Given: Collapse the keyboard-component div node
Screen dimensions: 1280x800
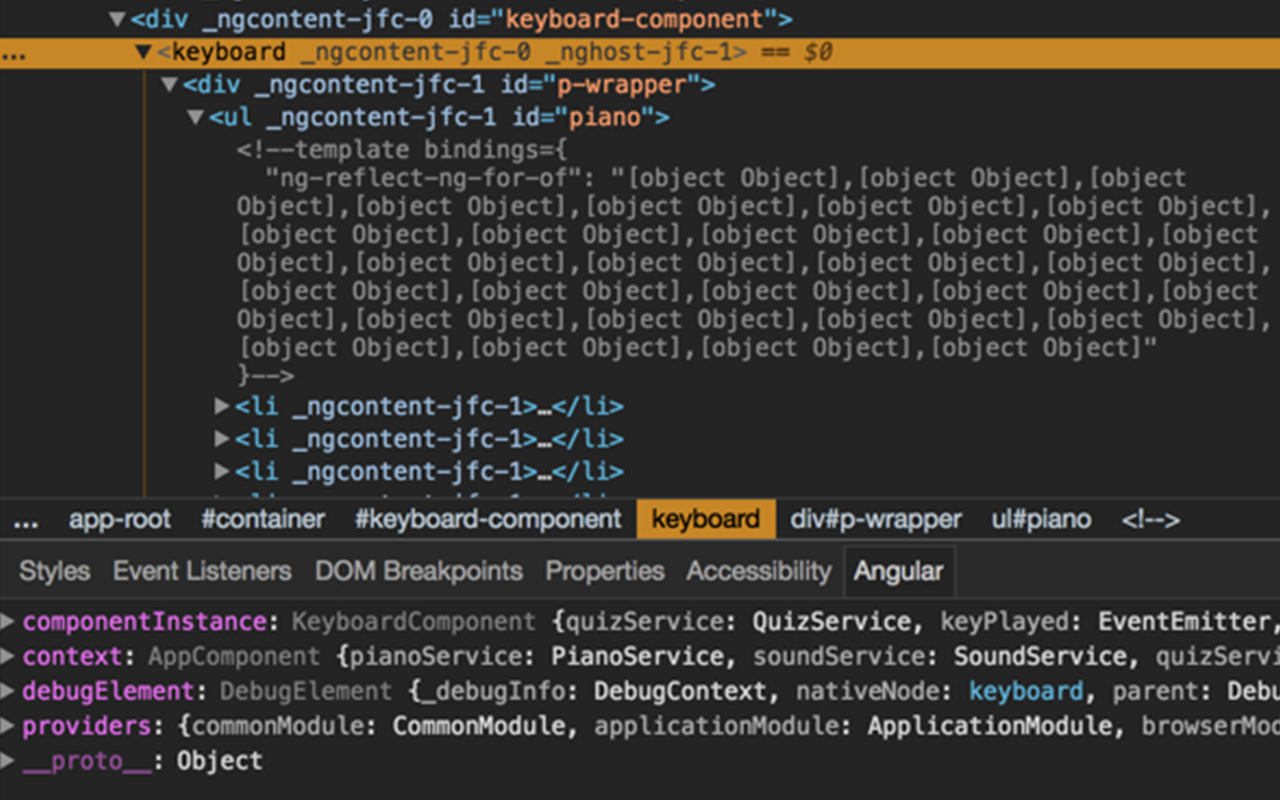Looking at the screenshot, I should (117, 19).
